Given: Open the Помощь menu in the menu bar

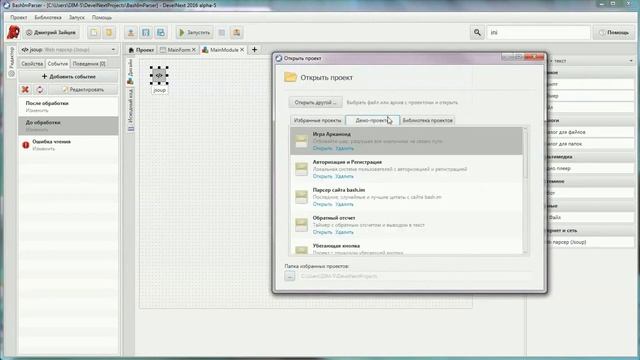Looking at the screenshot, I should (102, 18).
